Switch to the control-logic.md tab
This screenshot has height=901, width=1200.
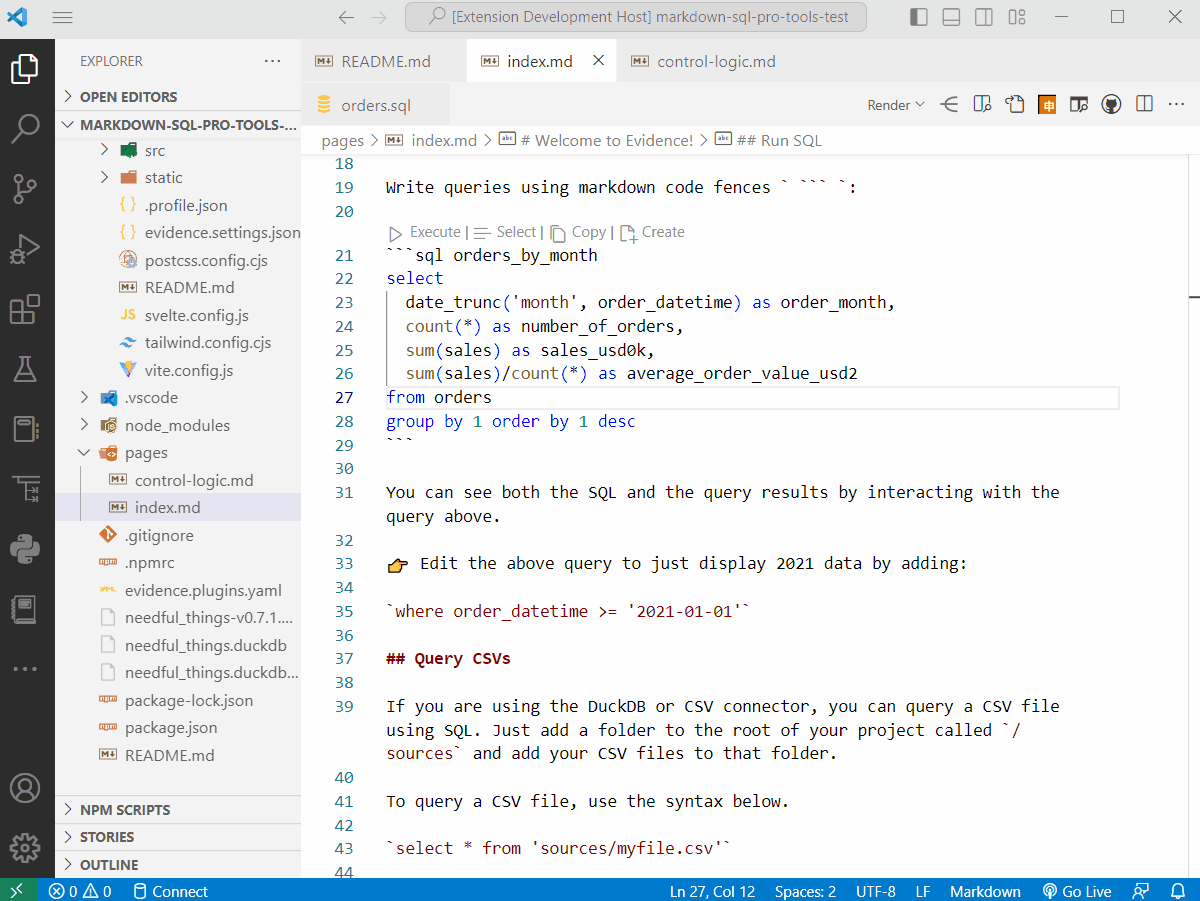point(715,61)
